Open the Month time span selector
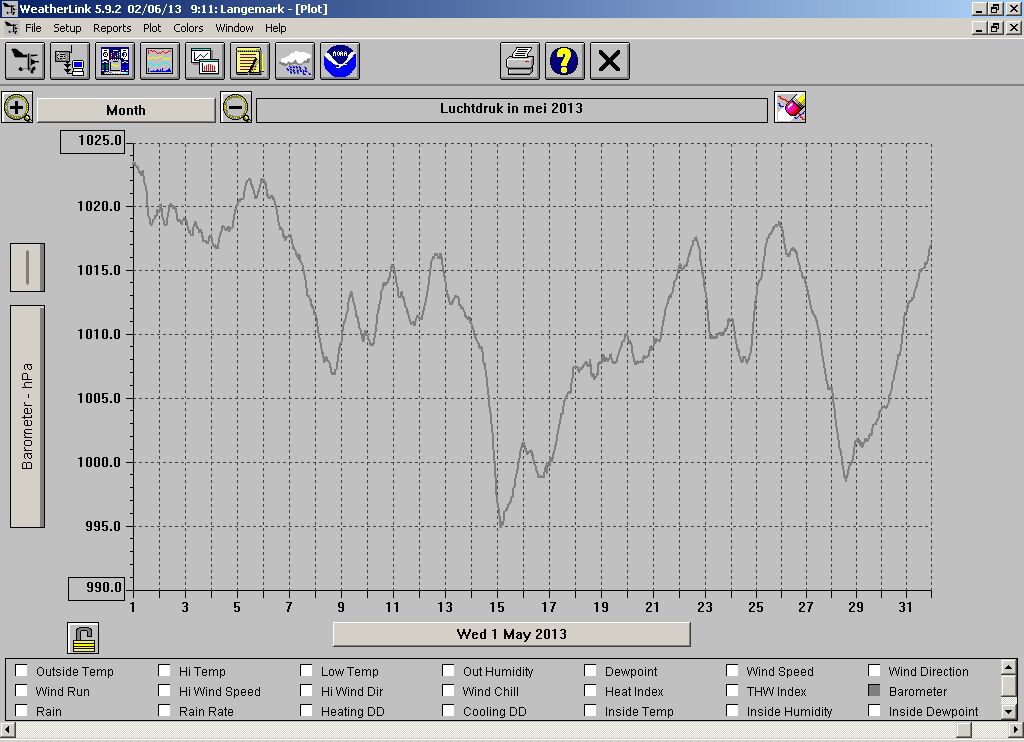Screen dimensions: 1024x742 click(126, 110)
